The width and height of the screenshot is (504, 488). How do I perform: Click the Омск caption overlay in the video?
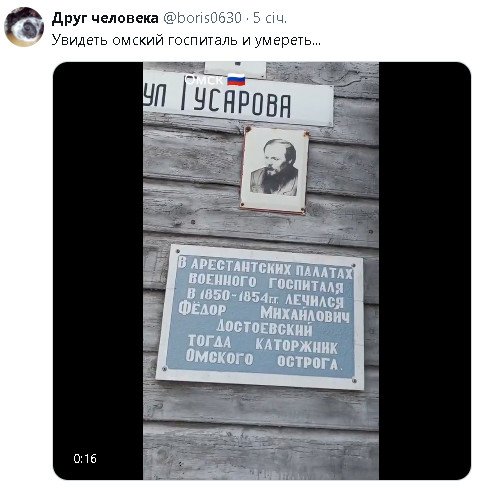pos(203,80)
